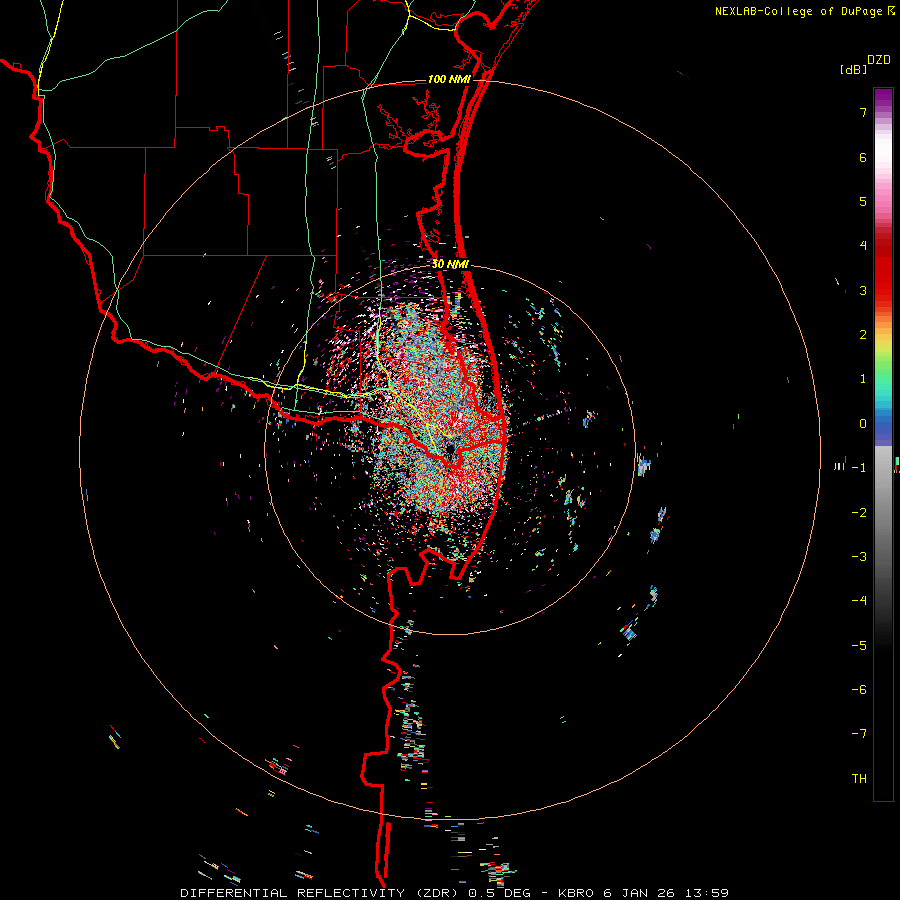Click the 5 value on the color scale
The height and width of the screenshot is (900, 900).
tap(863, 201)
